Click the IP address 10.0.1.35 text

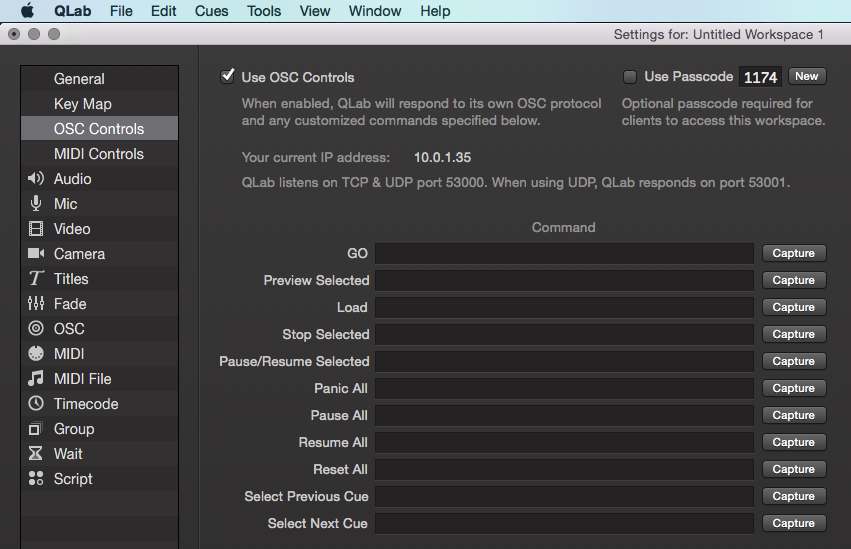(442, 157)
